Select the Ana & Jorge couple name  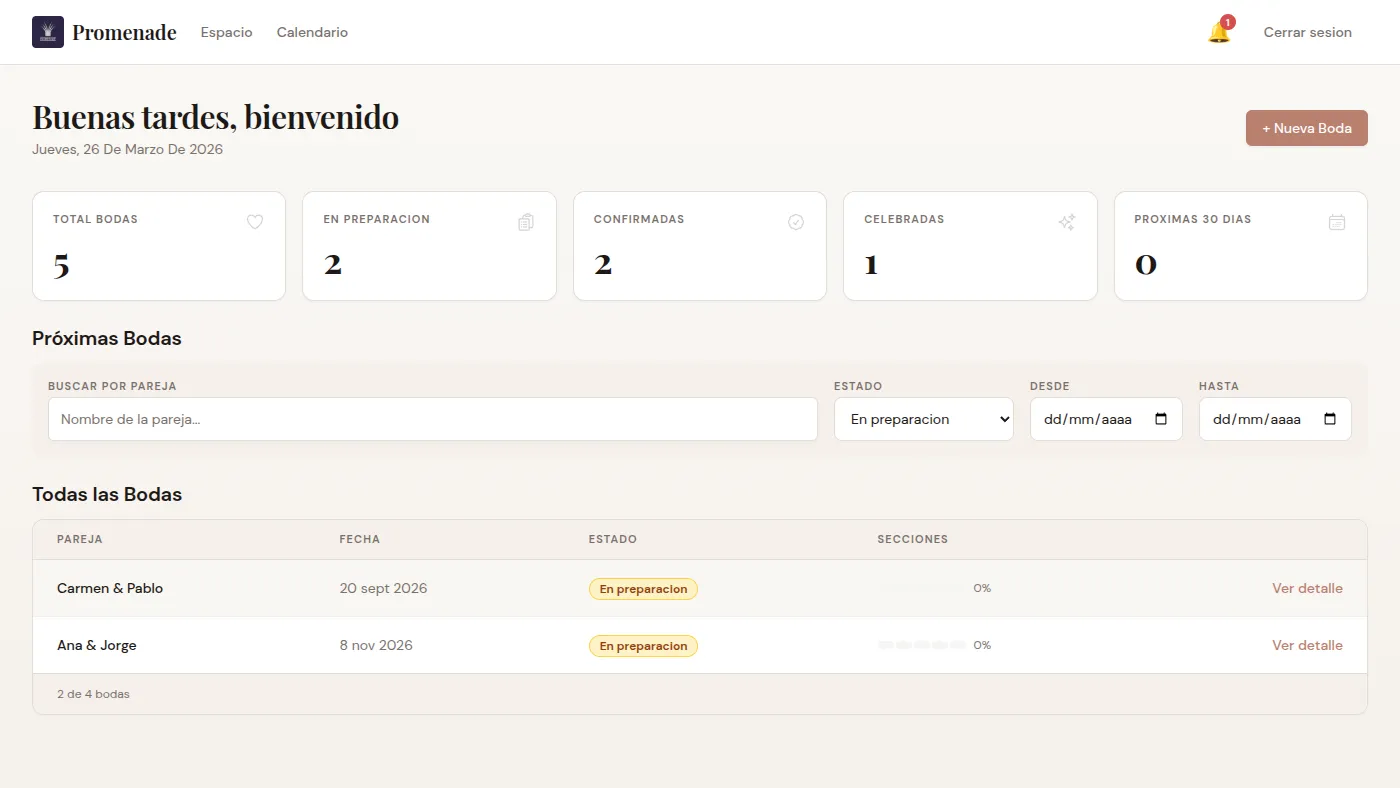(x=97, y=645)
